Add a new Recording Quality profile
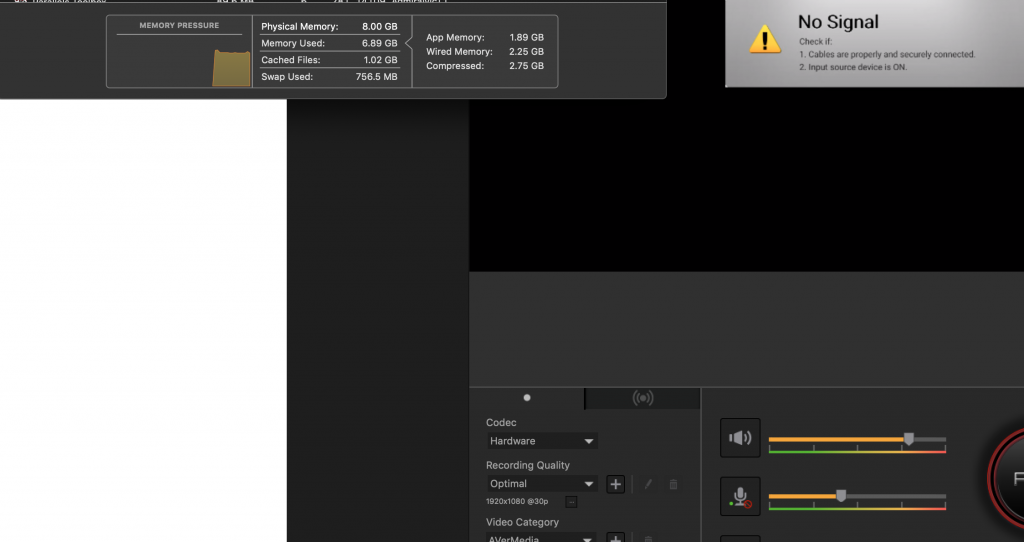The width and height of the screenshot is (1024, 542). 615,484
